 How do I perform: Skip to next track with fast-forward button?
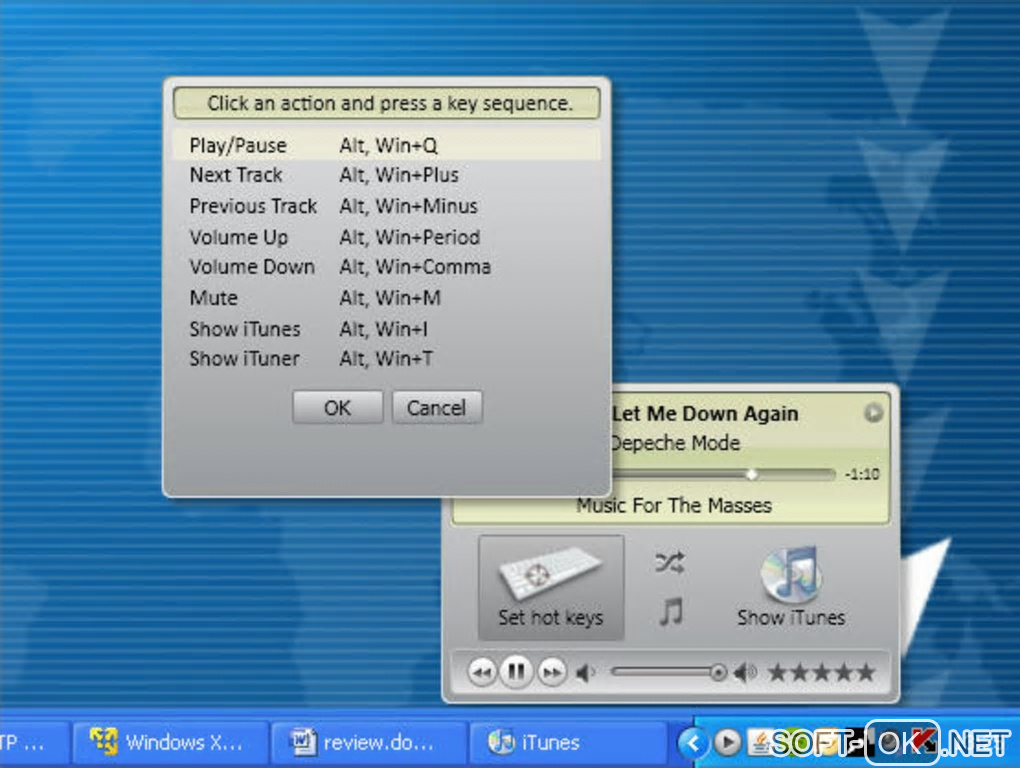[552, 672]
